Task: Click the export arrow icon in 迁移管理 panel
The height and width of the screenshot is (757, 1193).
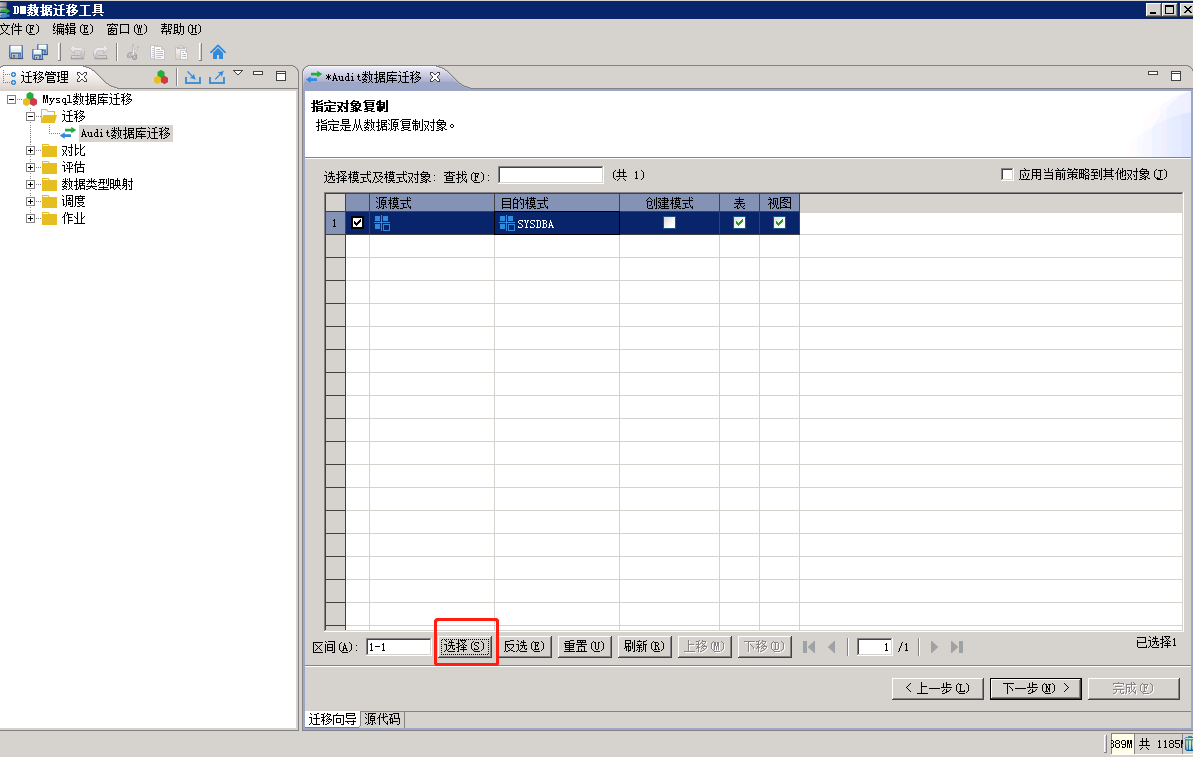Action: [x=216, y=77]
